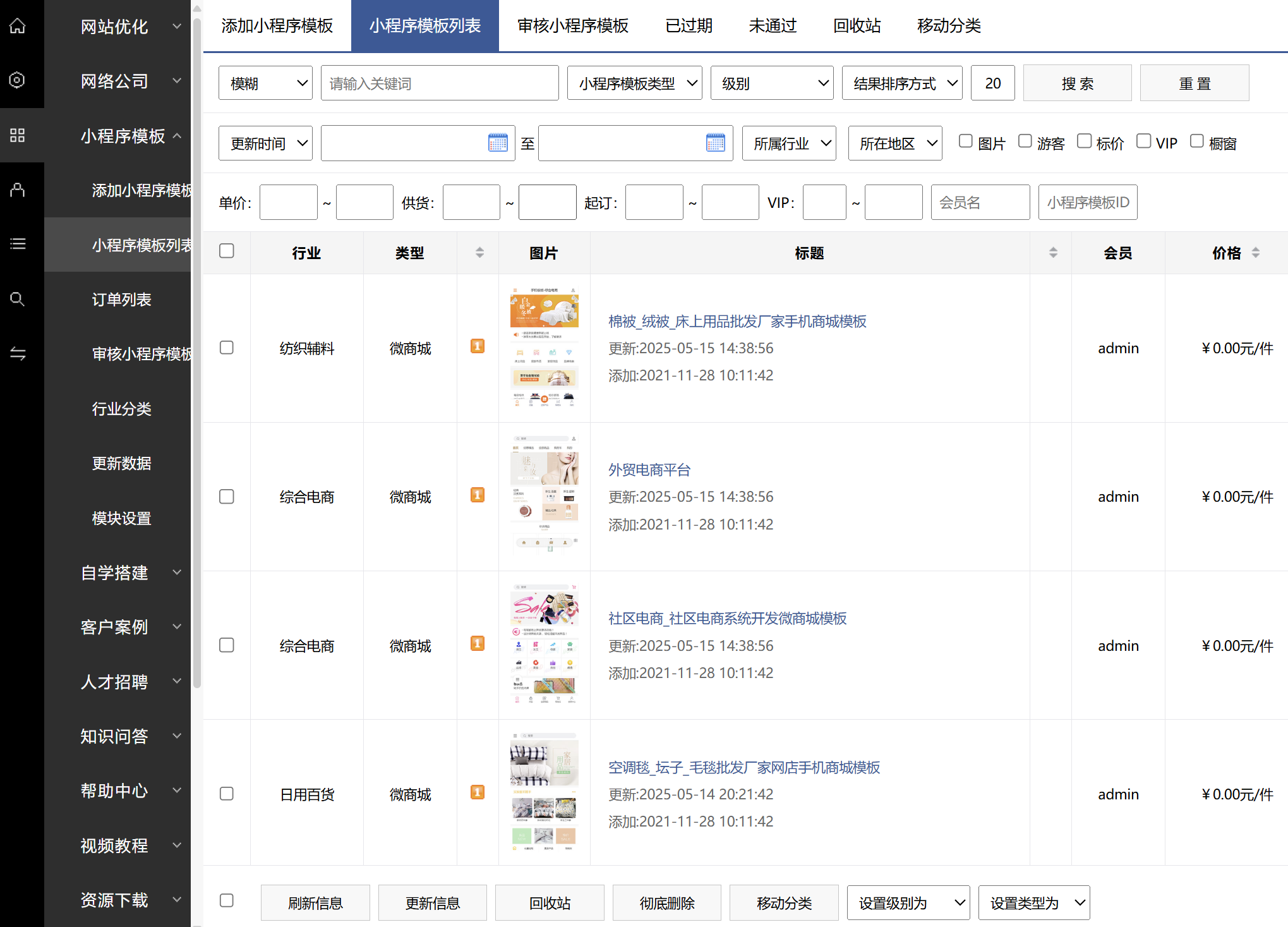1288x927 pixels.
Task: Enable the VIP filter checkbox
Action: coord(1143,141)
